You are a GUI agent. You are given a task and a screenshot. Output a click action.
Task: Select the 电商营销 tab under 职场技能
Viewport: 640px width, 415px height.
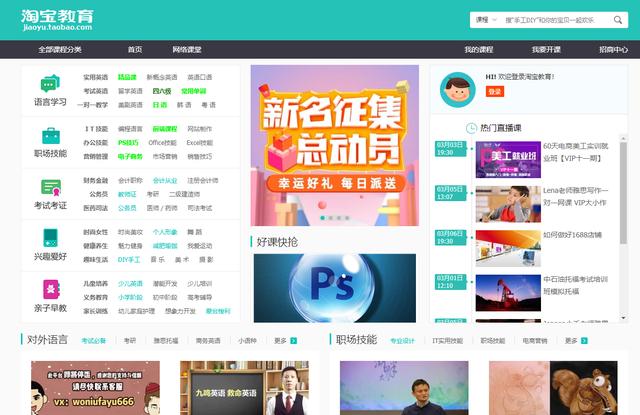tap(535, 341)
